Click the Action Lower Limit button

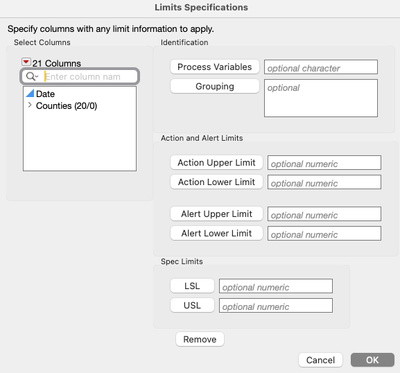tap(216, 182)
